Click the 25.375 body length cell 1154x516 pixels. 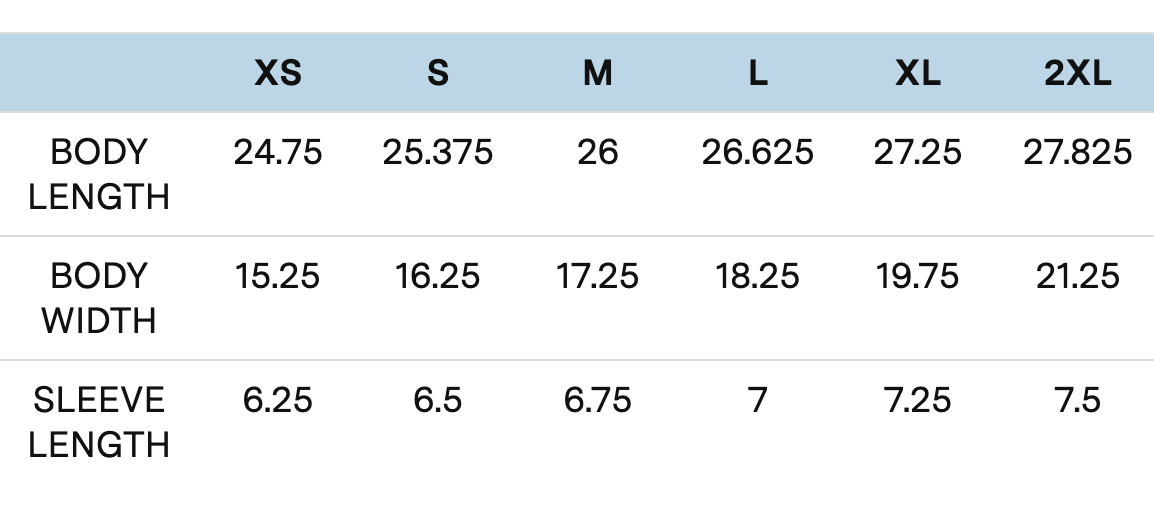[x=438, y=152]
